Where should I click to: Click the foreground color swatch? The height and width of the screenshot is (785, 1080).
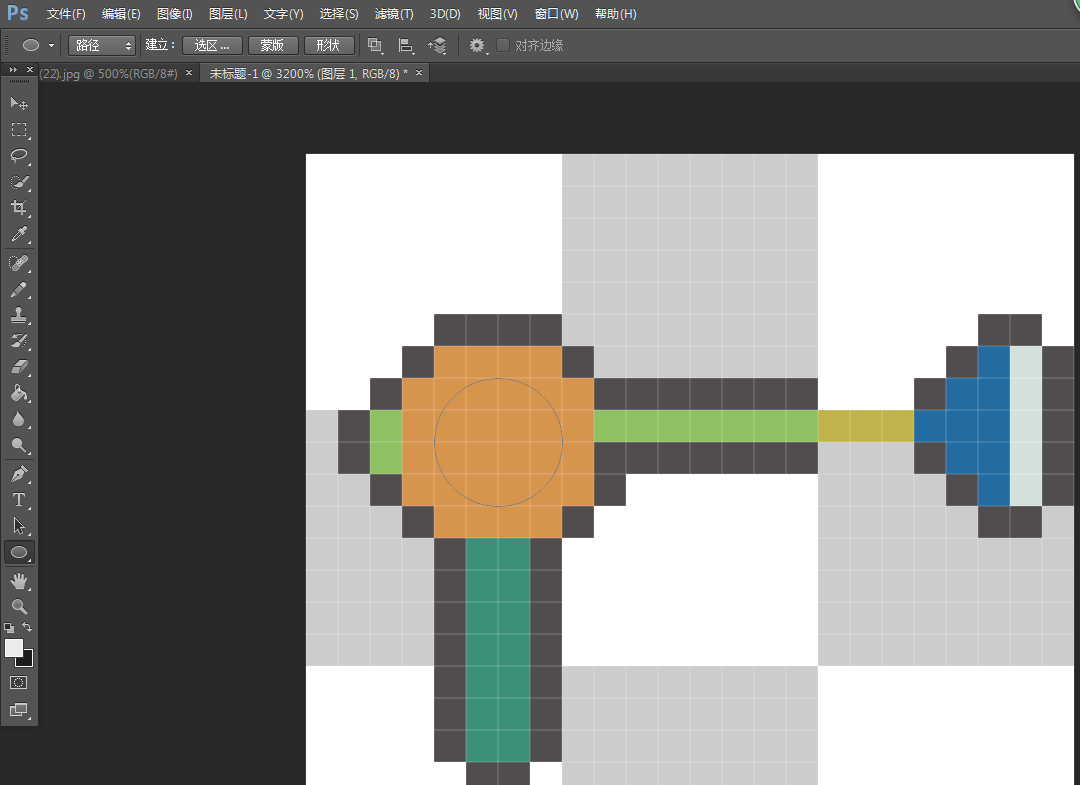(13, 648)
